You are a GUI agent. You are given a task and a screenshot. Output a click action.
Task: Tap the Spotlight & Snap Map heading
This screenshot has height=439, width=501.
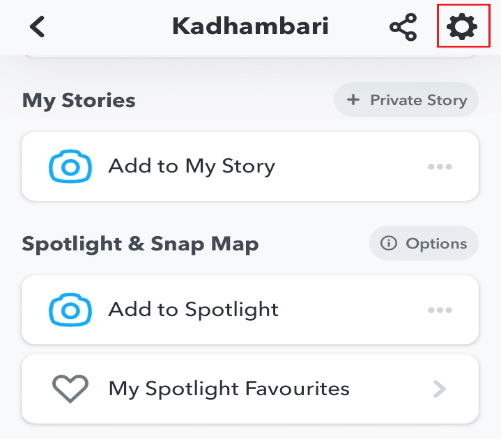140,244
